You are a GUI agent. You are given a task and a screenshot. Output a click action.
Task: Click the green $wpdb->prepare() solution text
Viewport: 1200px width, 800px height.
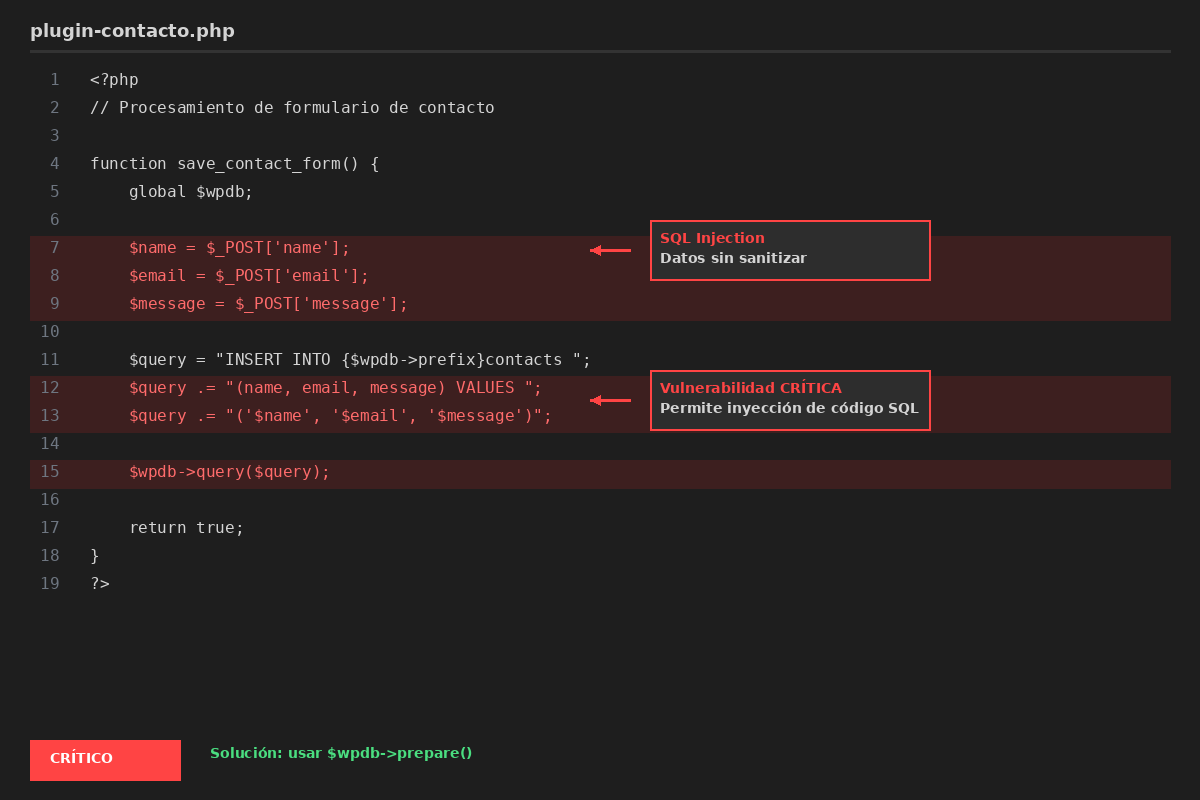point(340,753)
